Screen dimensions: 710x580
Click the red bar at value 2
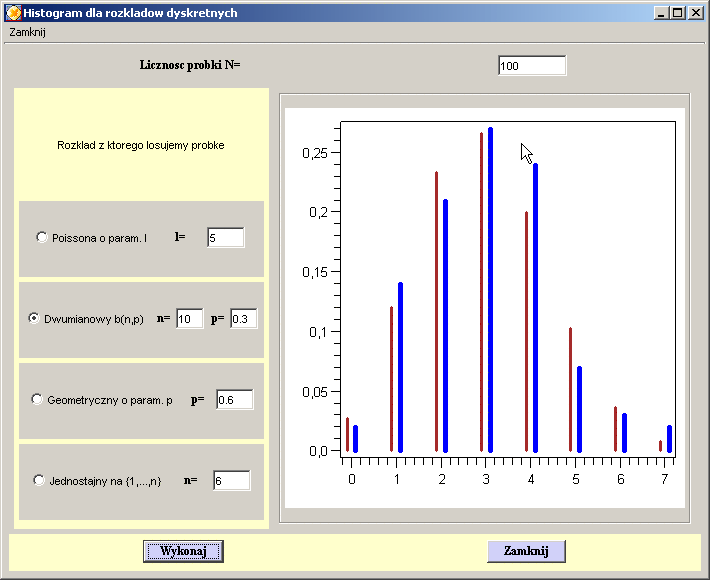click(x=437, y=312)
